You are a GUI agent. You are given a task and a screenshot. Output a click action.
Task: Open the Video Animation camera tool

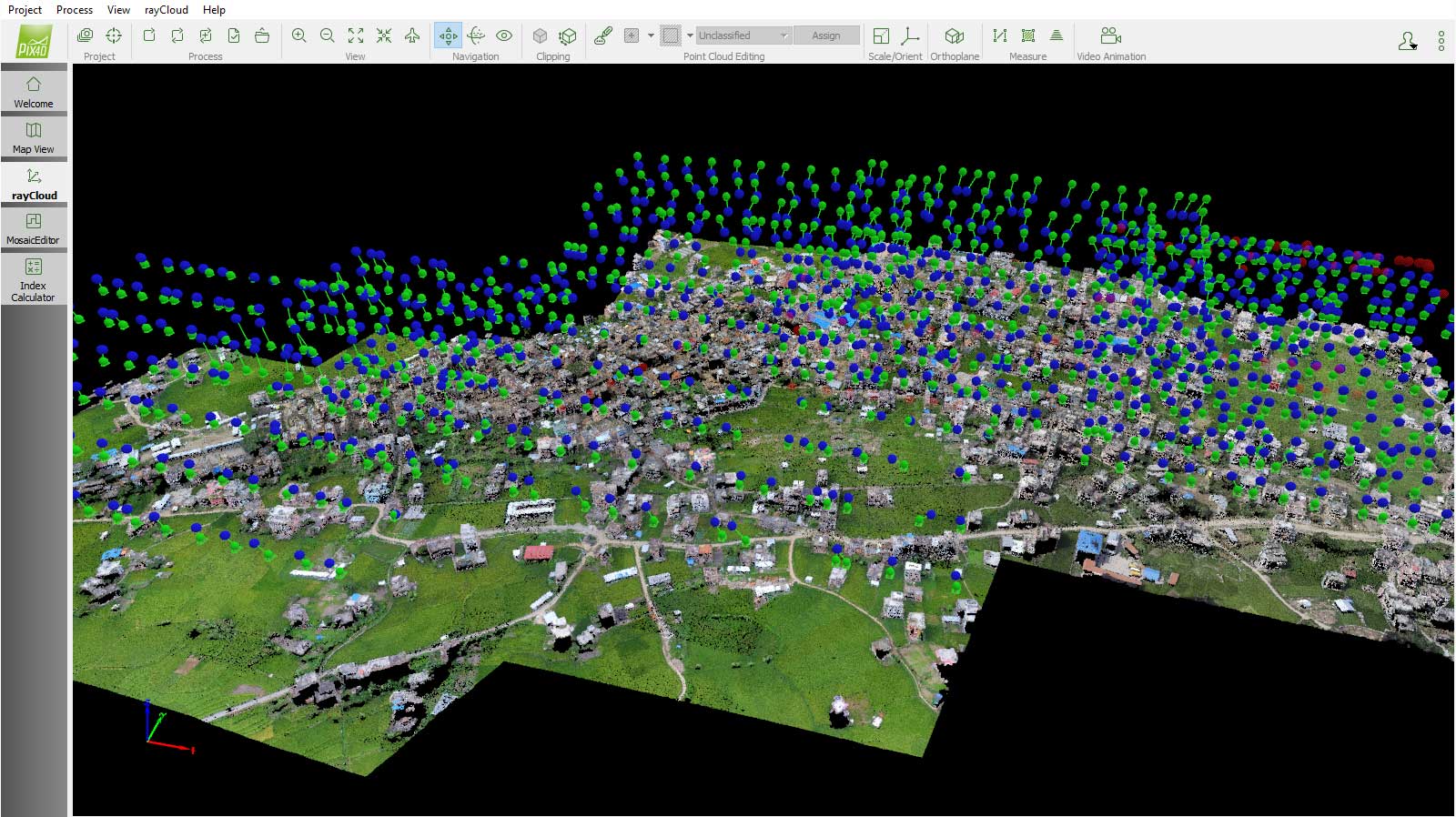pos(1110,35)
